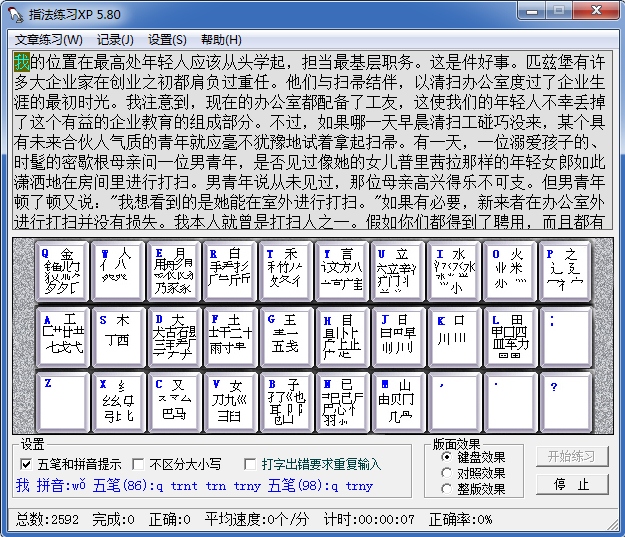Click highlighted character 我 in text
The width and height of the screenshot is (625, 537).
click(x=22, y=62)
